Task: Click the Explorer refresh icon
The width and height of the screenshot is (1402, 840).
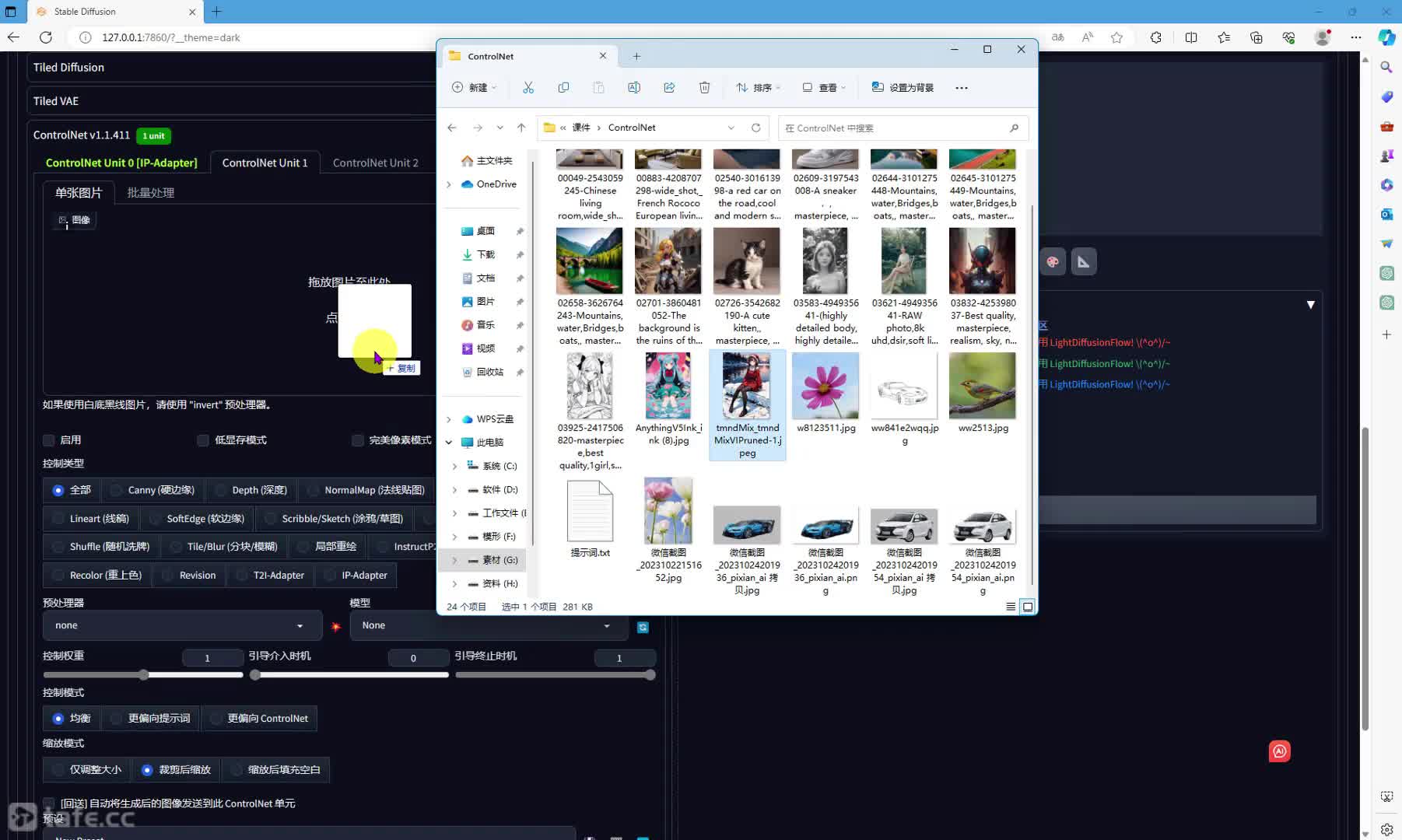Action: 755,128
